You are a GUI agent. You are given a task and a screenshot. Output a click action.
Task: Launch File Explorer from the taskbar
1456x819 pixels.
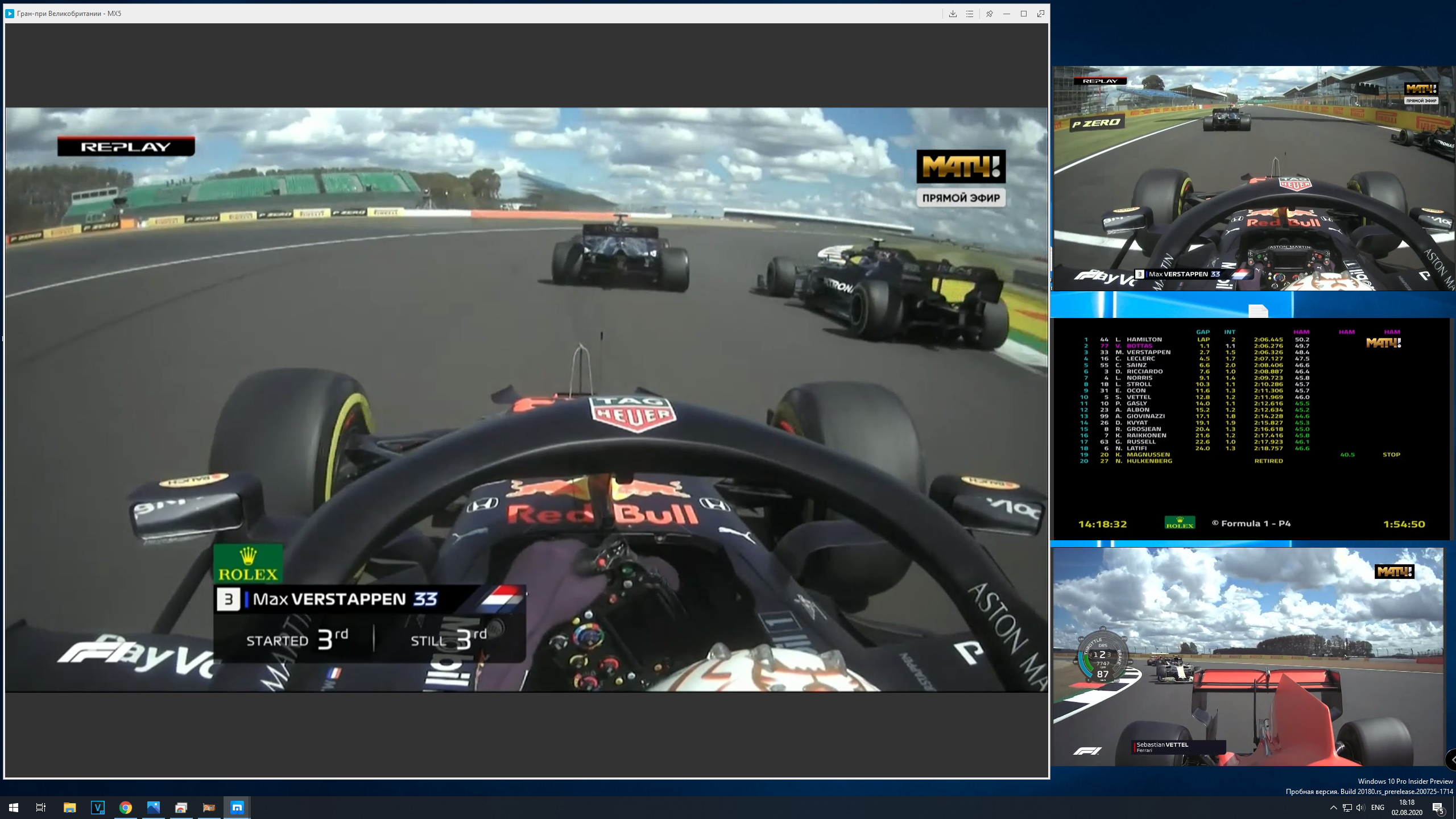pyautogui.click(x=69, y=807)
